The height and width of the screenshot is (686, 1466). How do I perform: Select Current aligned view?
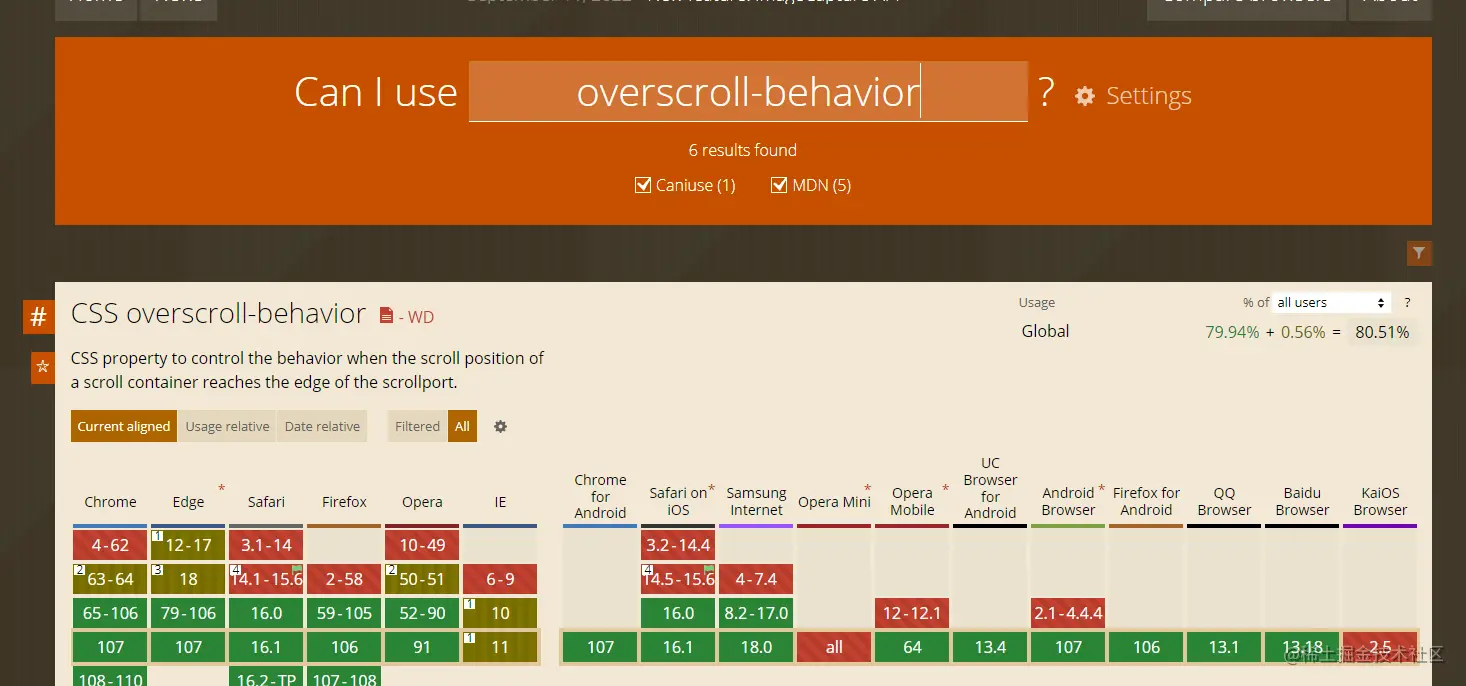124,426
